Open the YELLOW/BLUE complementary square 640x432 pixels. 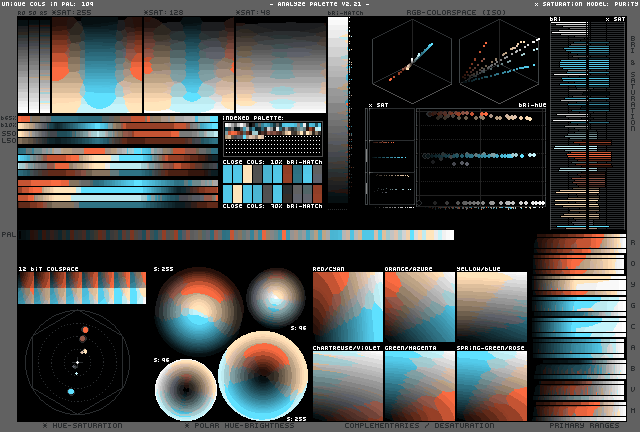tap(492, 307)
